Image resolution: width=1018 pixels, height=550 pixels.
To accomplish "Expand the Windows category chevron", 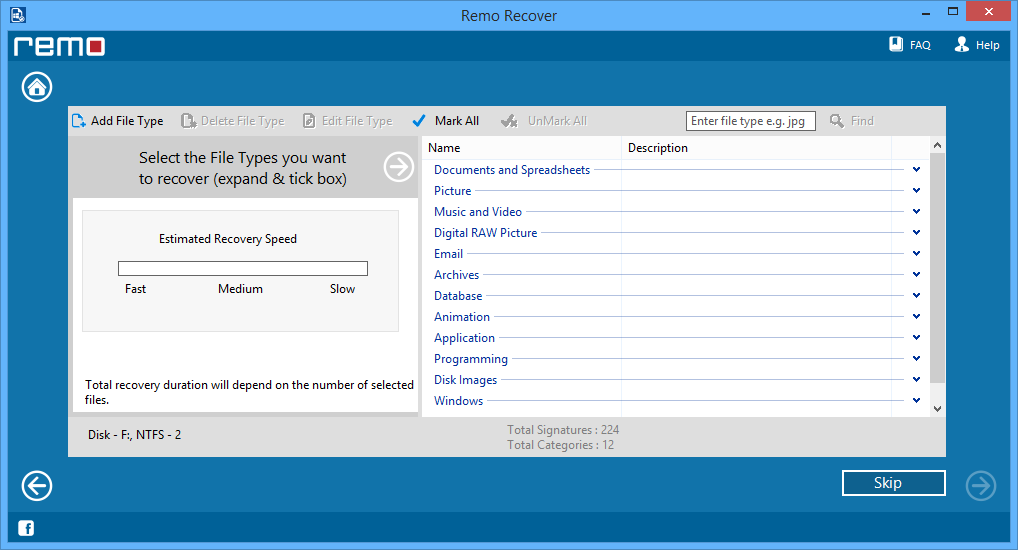I will tap(916, 400).
